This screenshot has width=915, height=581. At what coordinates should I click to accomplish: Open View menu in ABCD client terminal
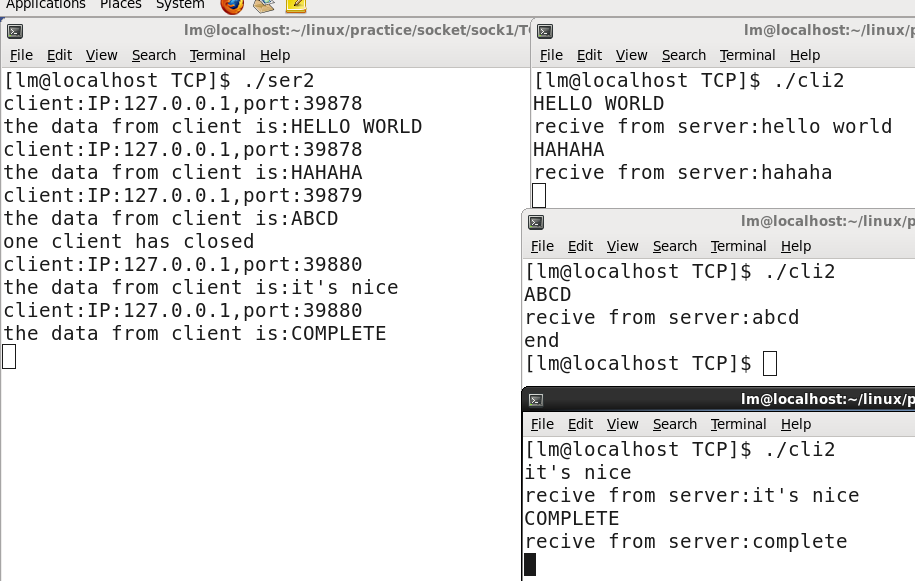[622, 247]
